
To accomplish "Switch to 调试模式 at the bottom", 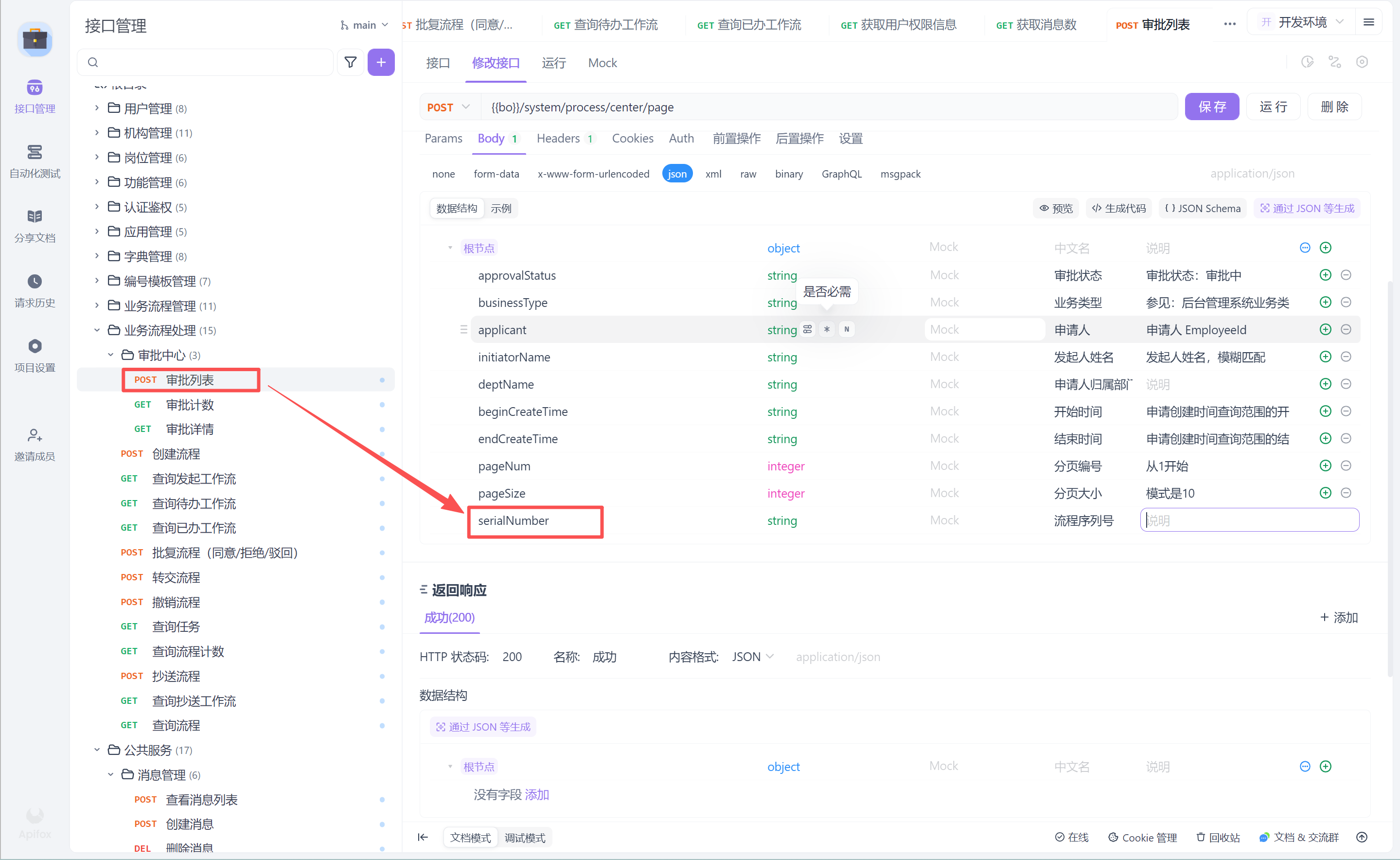I will pyautogui.click(x=524, y=837).
